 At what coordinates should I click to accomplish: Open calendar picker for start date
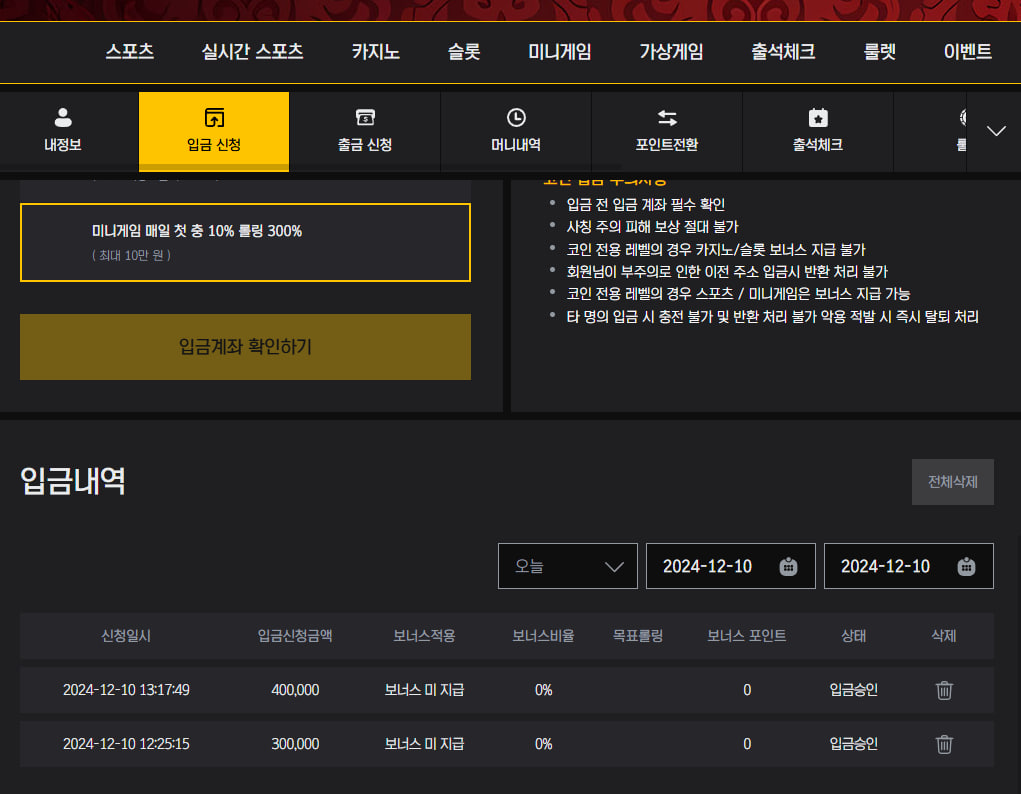788,567
